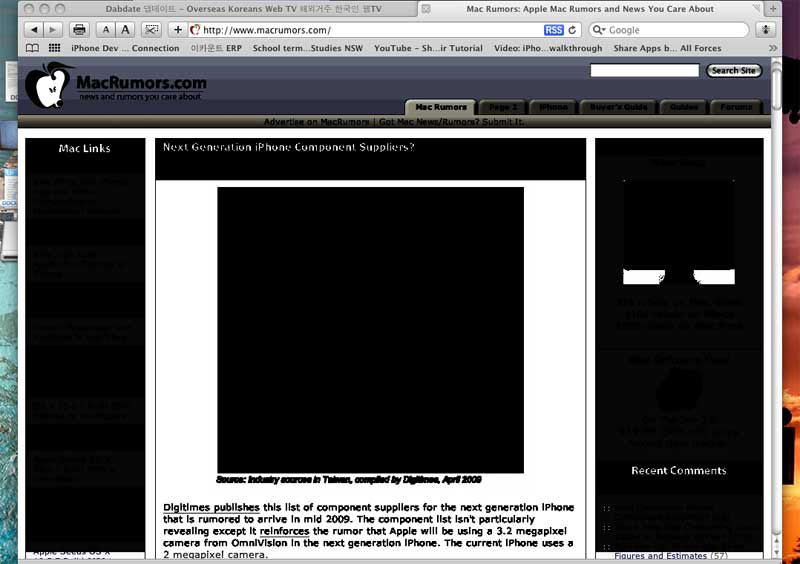Open the YouTube Tutorial bookmark

428,48
